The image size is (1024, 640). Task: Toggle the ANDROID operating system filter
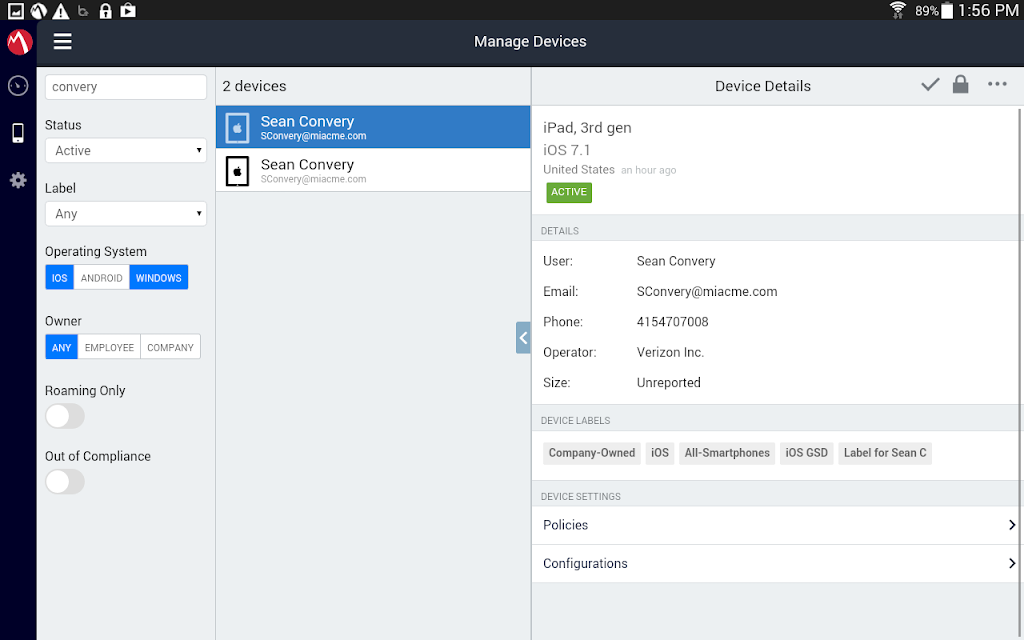point(101,278)
